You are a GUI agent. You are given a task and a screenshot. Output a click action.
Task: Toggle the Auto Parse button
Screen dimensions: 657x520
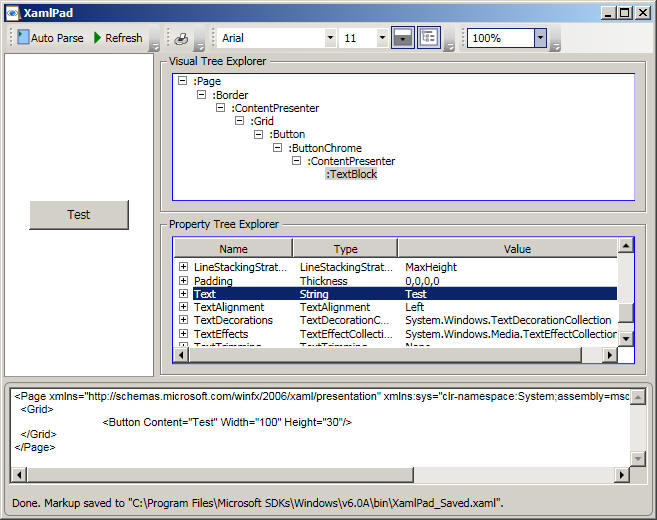[x=50, y=38]
